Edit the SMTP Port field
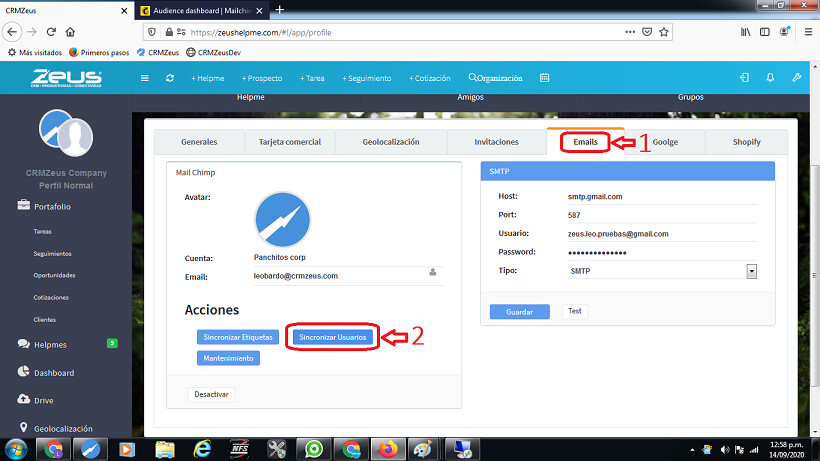The height and width of the screenshot is (461, 820). 662,215
